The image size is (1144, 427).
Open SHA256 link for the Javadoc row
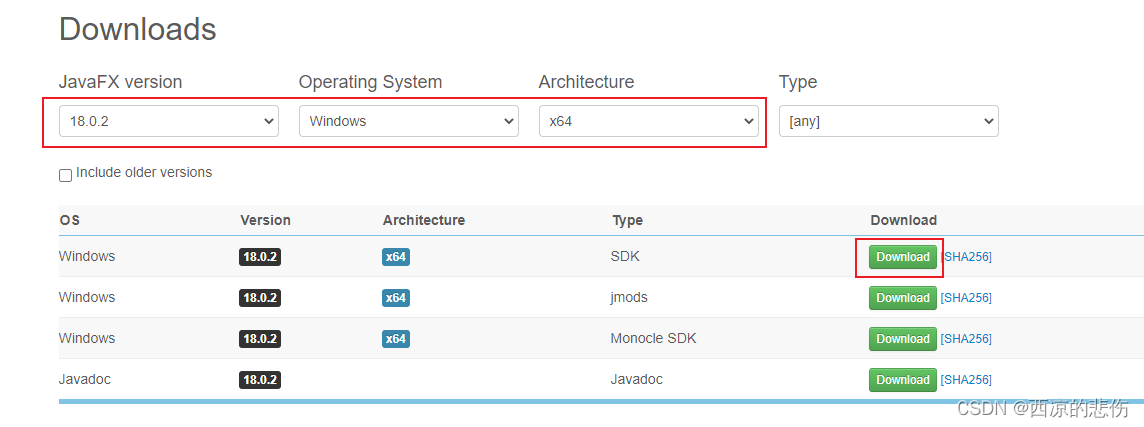click(x=966, y=380)
